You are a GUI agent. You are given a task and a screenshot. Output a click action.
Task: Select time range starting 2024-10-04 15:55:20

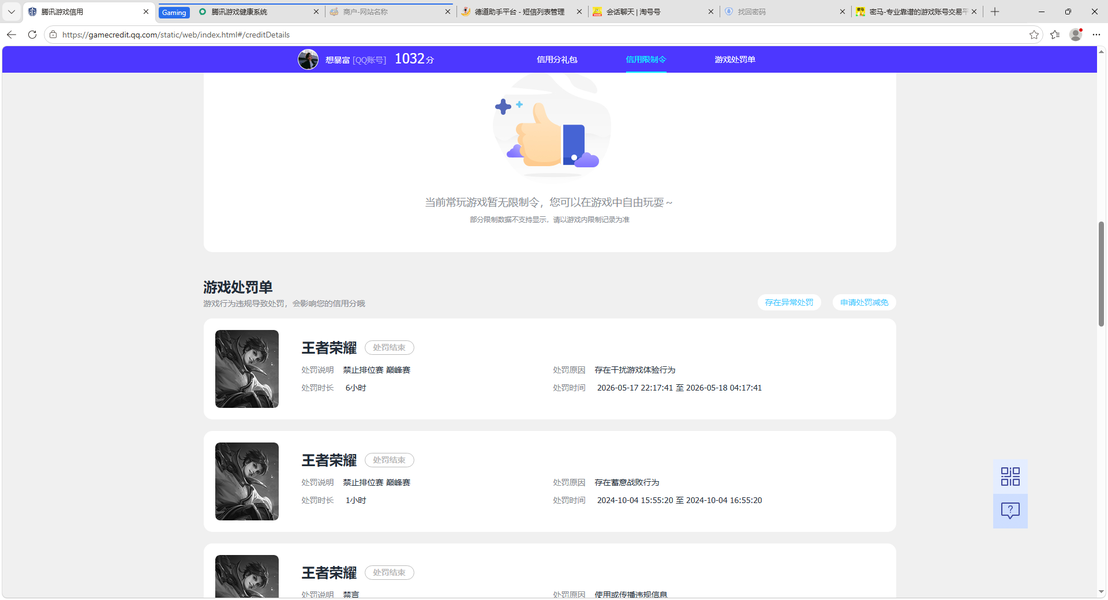(679, 500)
